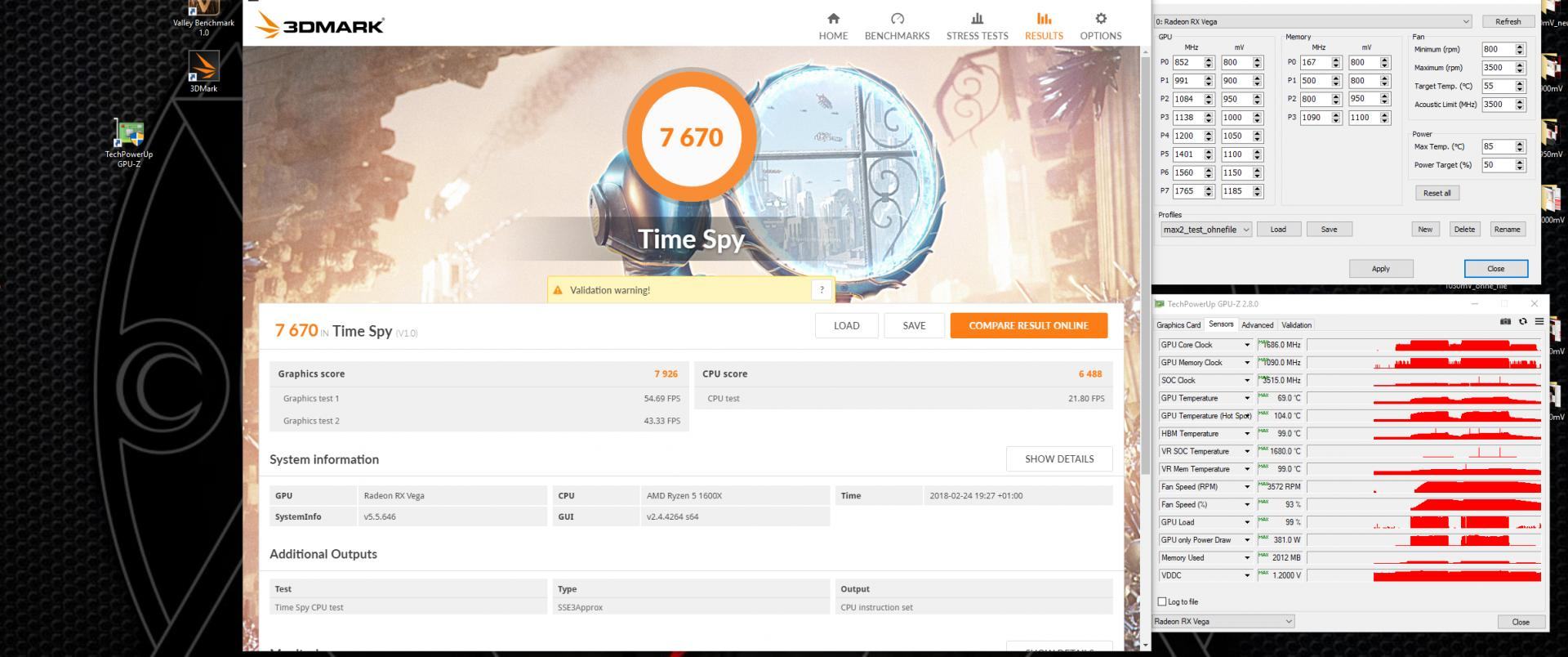Expand the GPU Temperature sensor dropdown

tap(1247, 398)
